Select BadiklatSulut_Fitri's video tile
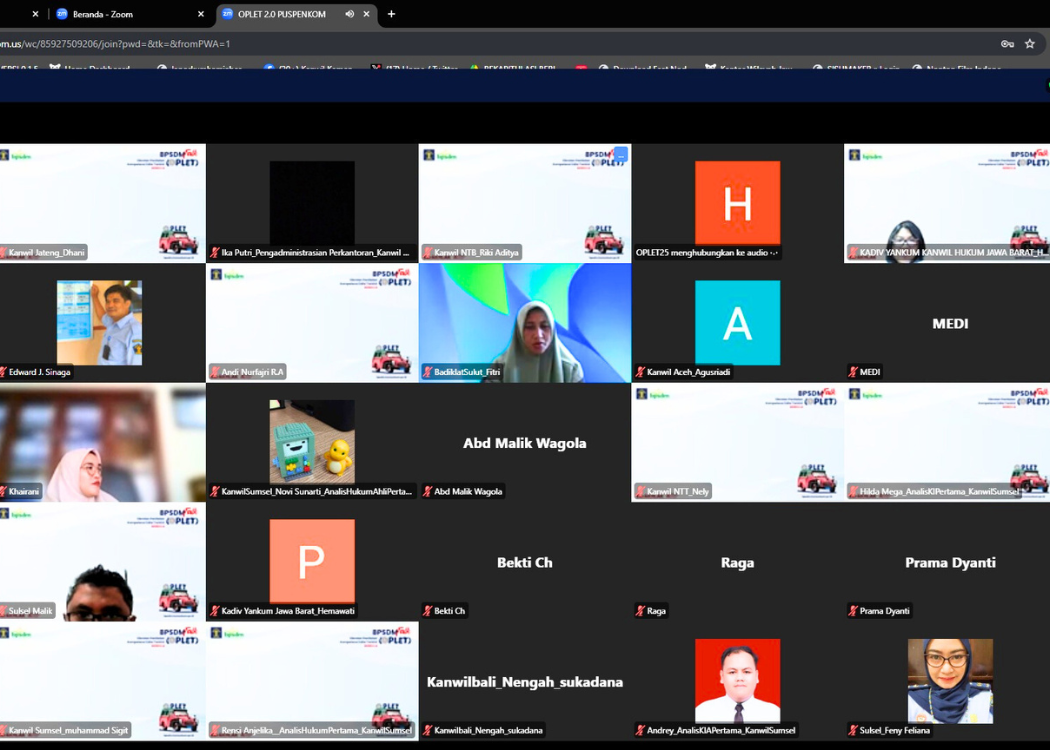Screen dimensions: 1050x750 tap(524, 322)
